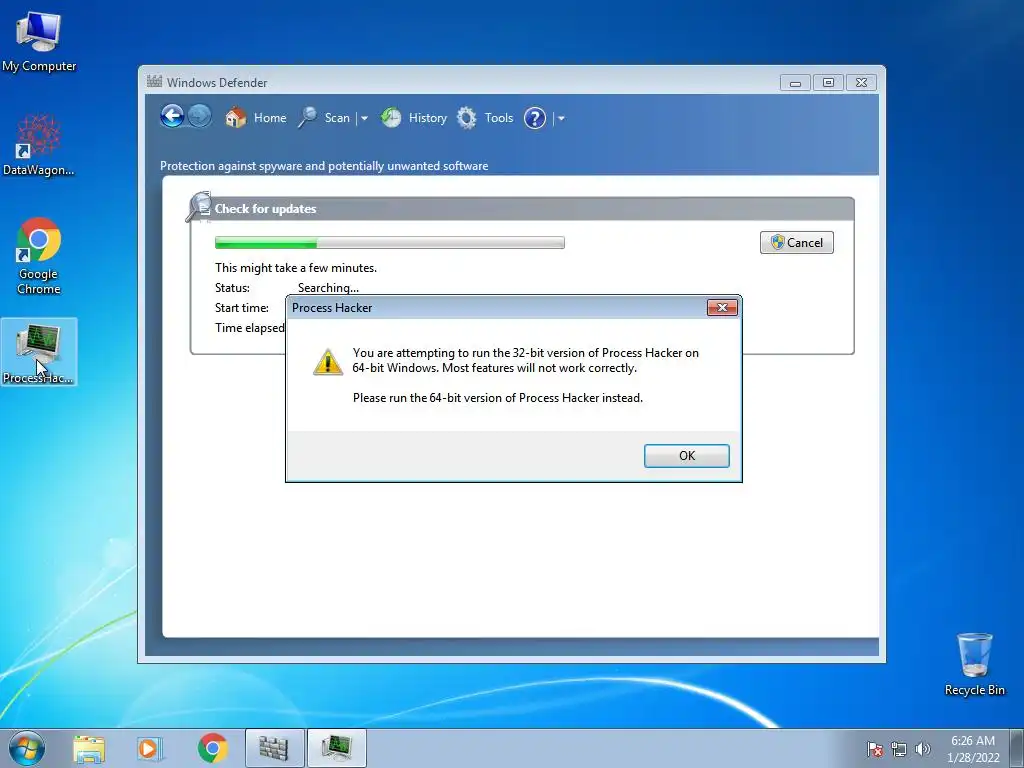Select the ProcessHacker desktop icon
Screen dimensions: 1024x768
pyautogui.click(x=39, y=353)
